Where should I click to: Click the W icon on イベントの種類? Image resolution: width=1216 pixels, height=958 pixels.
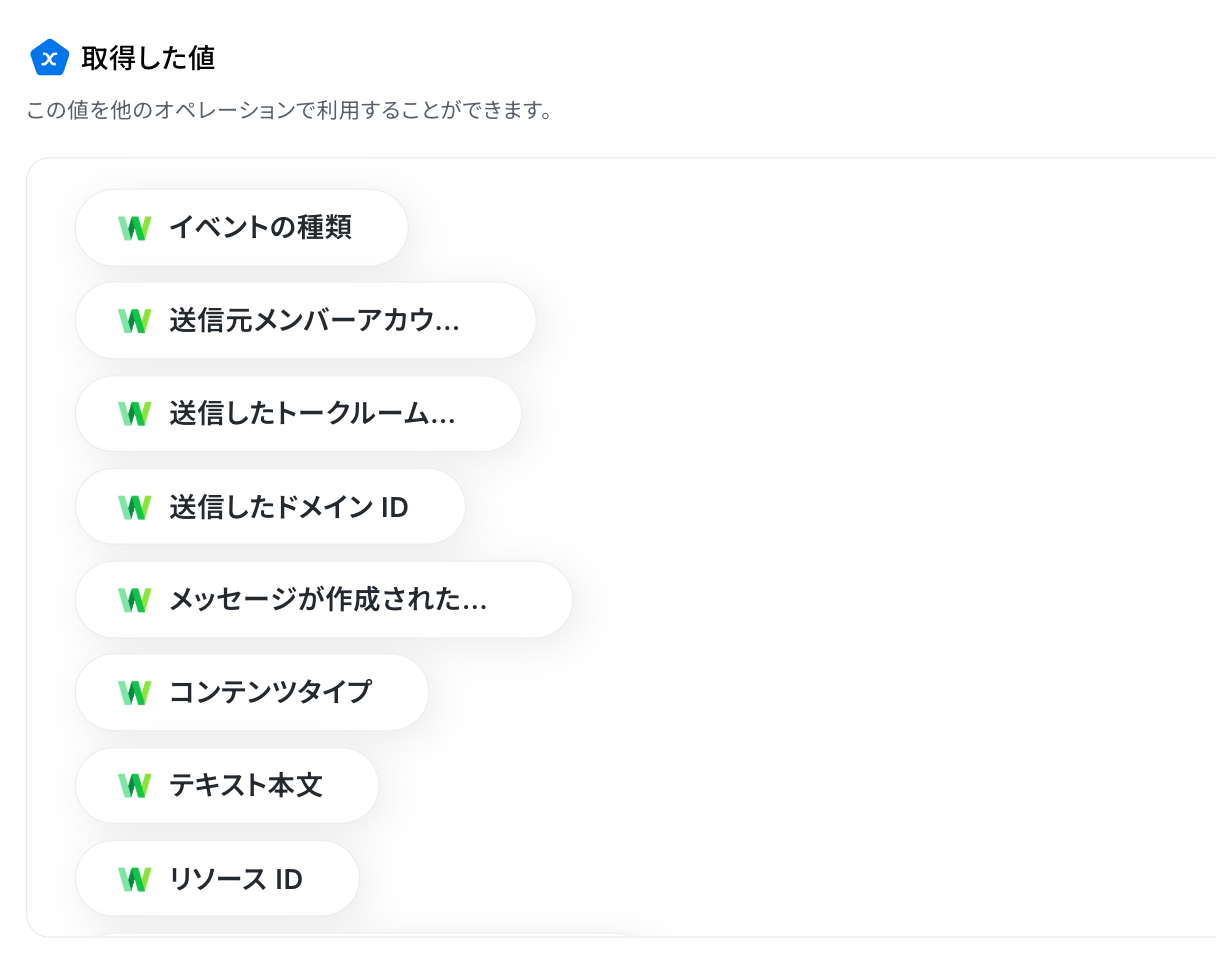(134, 228)
